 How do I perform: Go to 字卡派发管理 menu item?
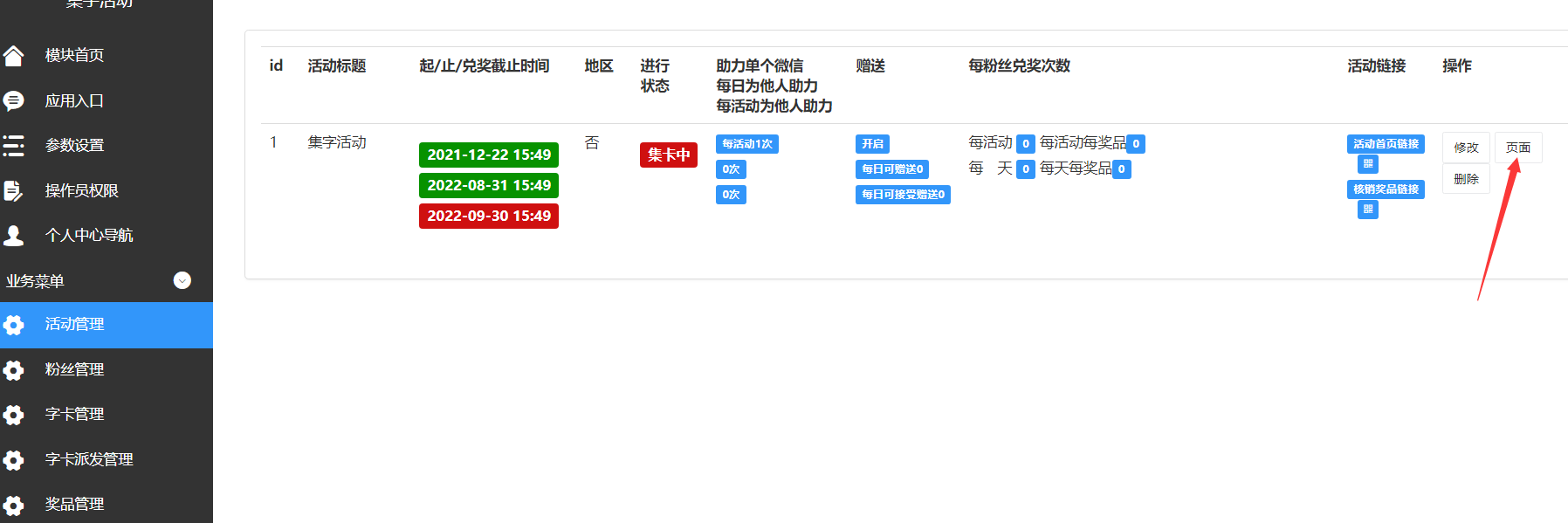click(89, 459)
